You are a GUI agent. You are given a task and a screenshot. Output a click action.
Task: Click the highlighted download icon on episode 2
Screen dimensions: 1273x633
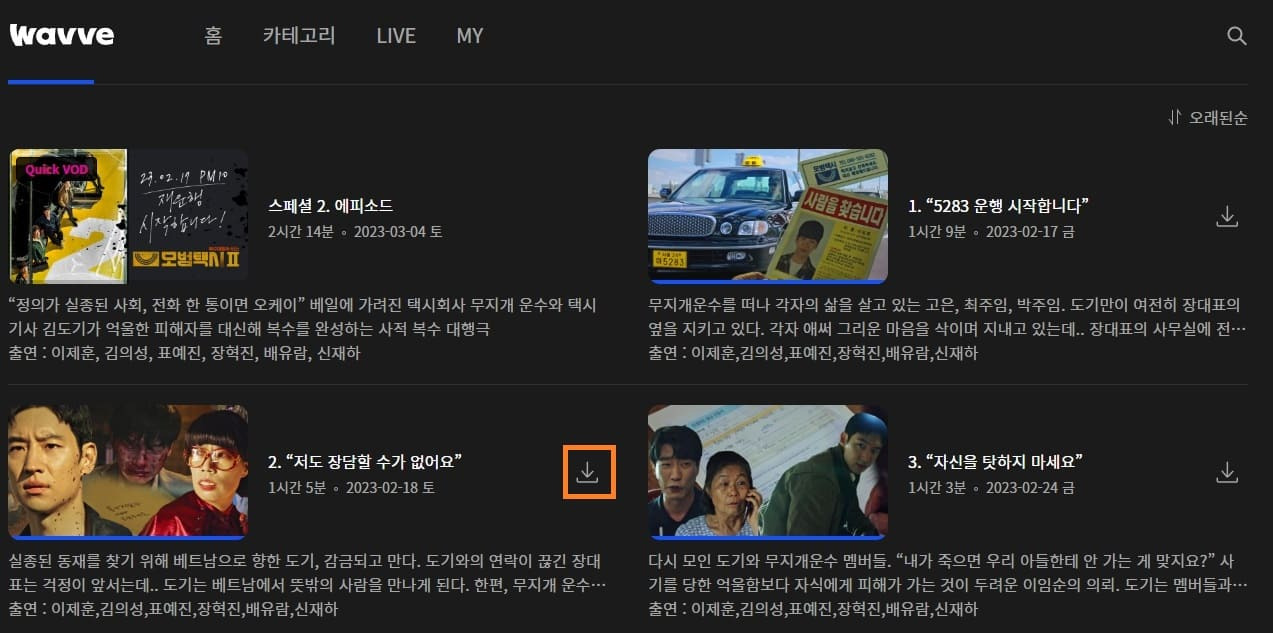pyautogui.click(x=589, y=470)
